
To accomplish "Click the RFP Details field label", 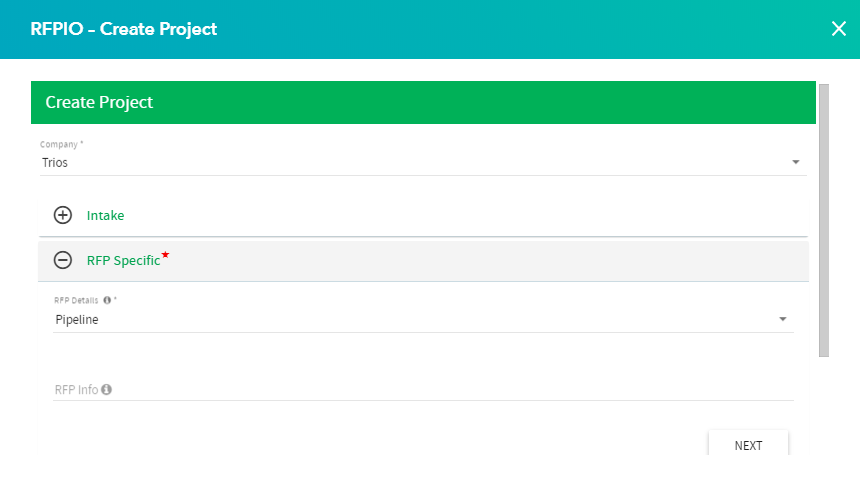I will [76, 301].
